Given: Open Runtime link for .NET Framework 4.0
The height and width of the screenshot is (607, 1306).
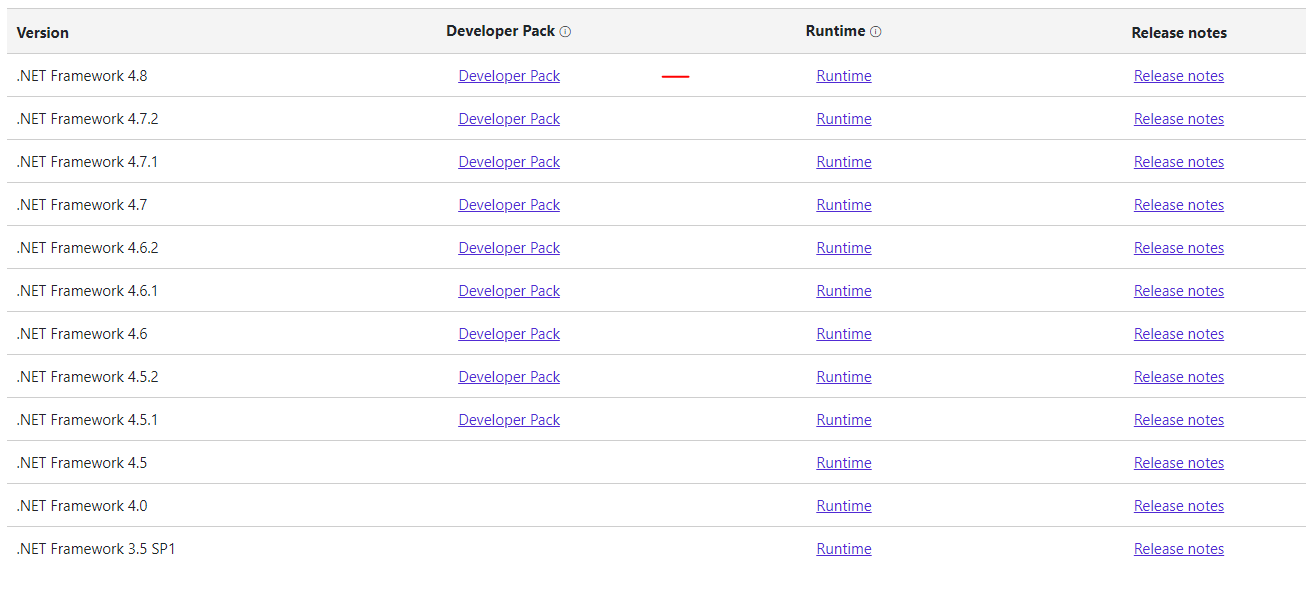Looking at the screenshot, I should click(843, 506).
